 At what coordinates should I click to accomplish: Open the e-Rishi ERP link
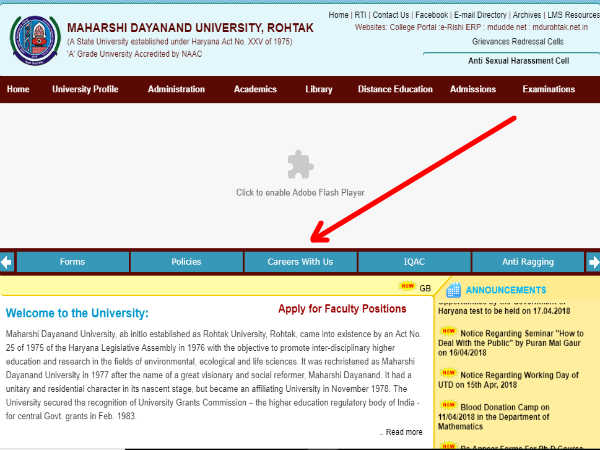pos(460,28)
